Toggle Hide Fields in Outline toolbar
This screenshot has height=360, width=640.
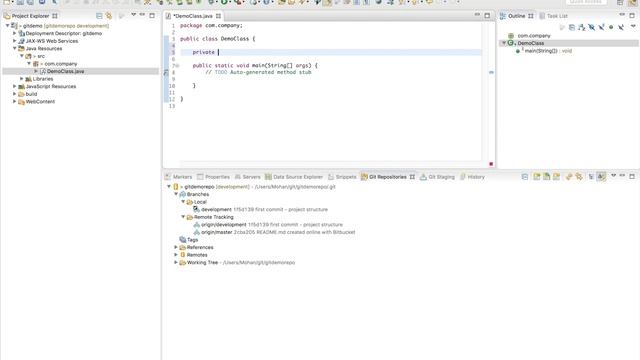coord(591,27)
